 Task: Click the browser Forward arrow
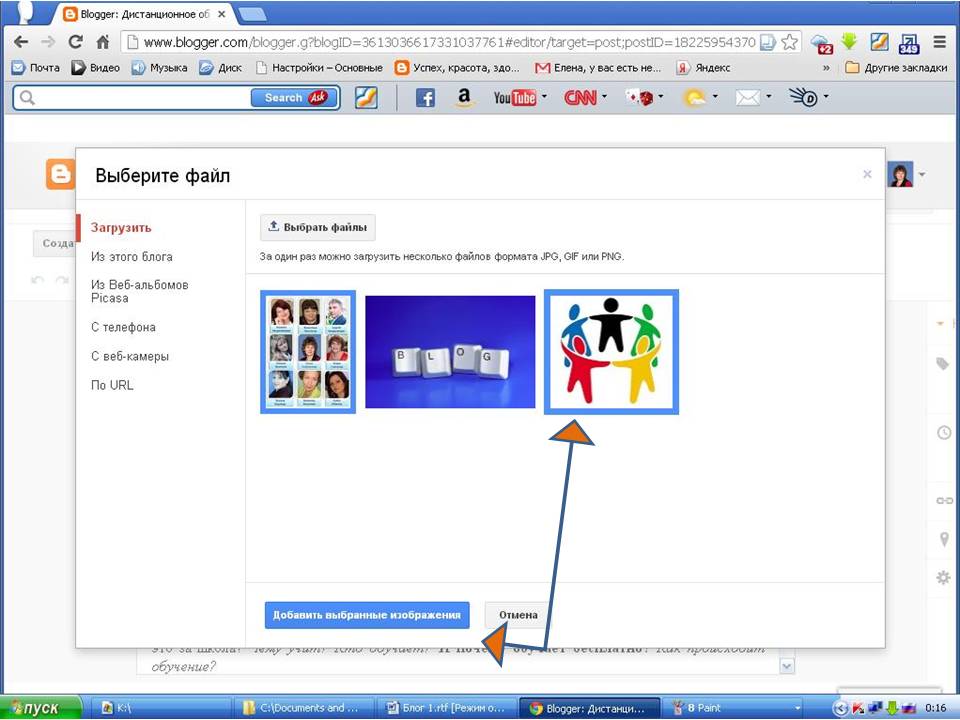(x=48, y=42)
